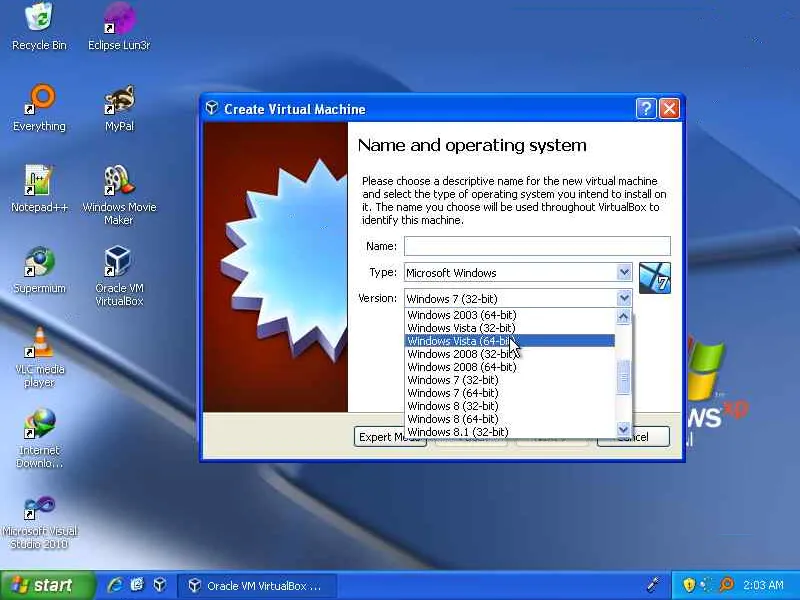Screen dimensions: 800x600
Task: Choose Windows 7 (64-bit) from list
Action: click(x=510, y=393)
